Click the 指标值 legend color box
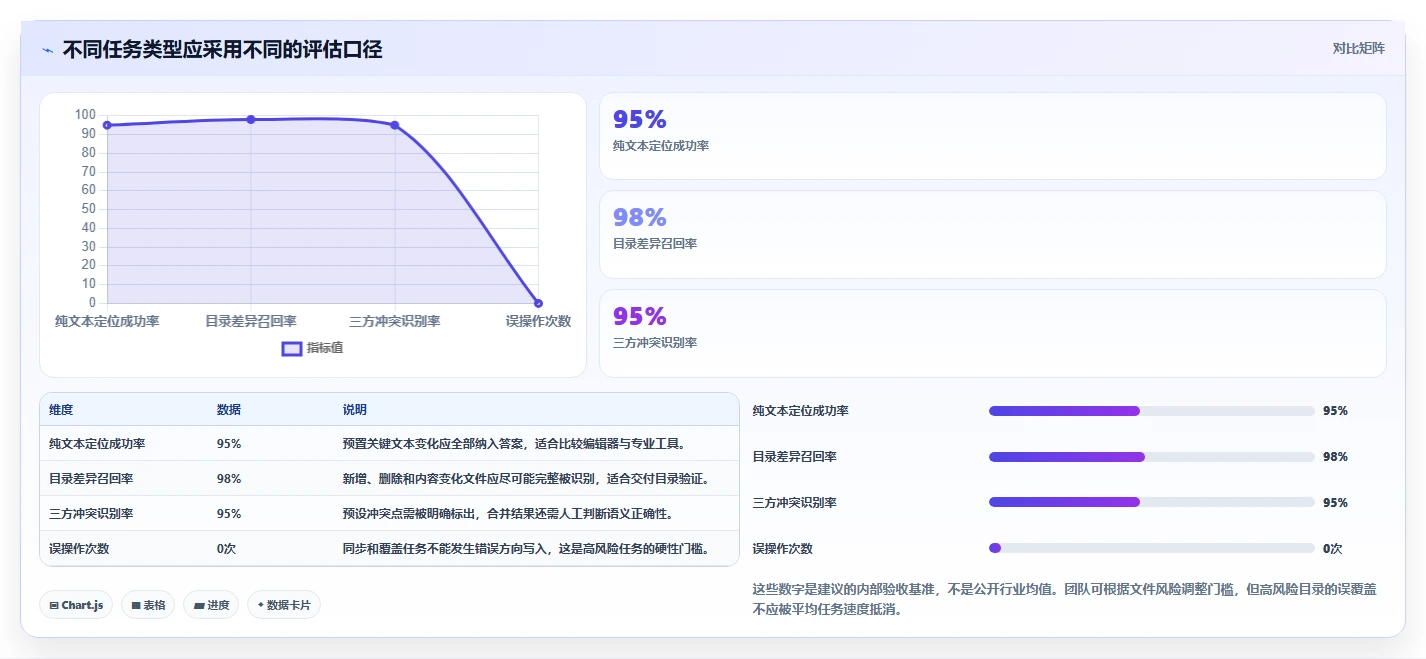 292,348
